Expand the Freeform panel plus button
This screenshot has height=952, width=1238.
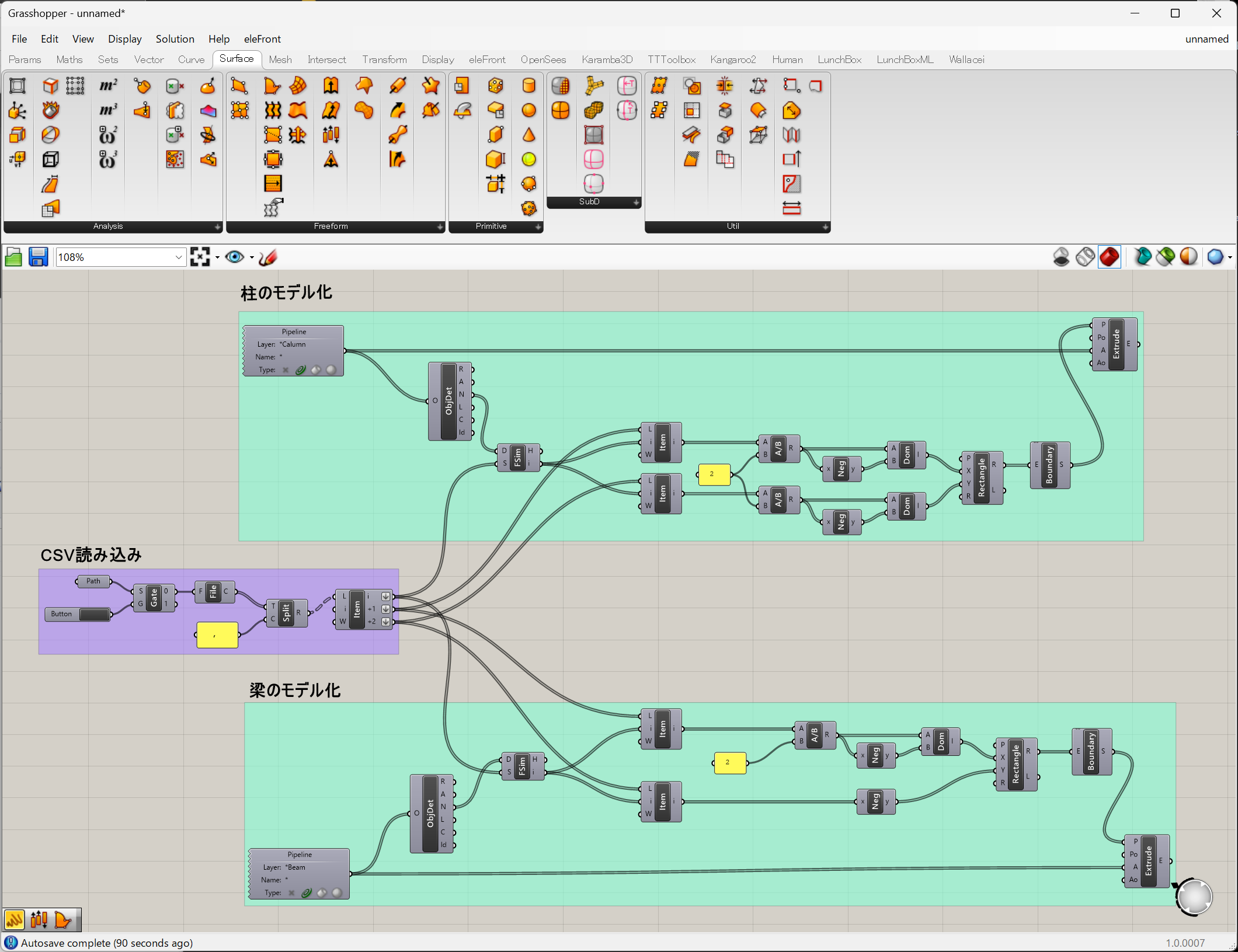point(440,226)
